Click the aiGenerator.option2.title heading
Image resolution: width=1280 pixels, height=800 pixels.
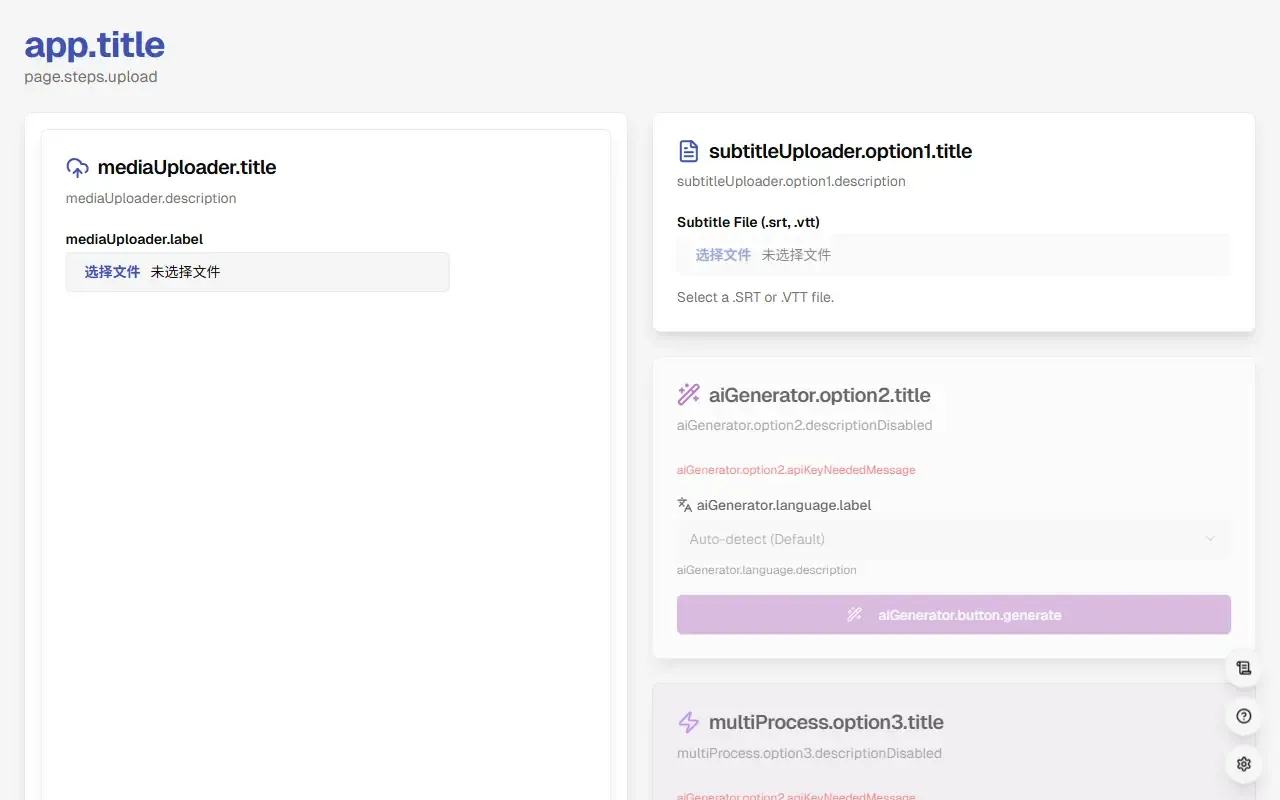point(820,395)
